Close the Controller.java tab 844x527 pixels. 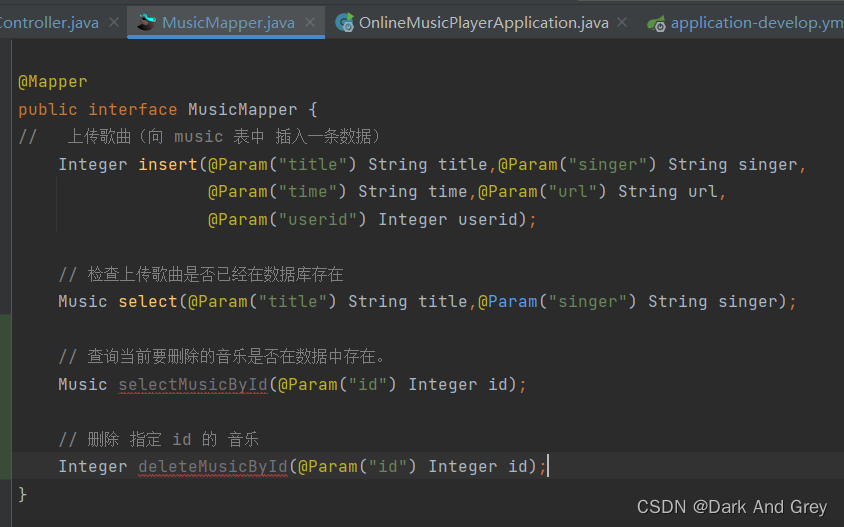pos(114,23)
